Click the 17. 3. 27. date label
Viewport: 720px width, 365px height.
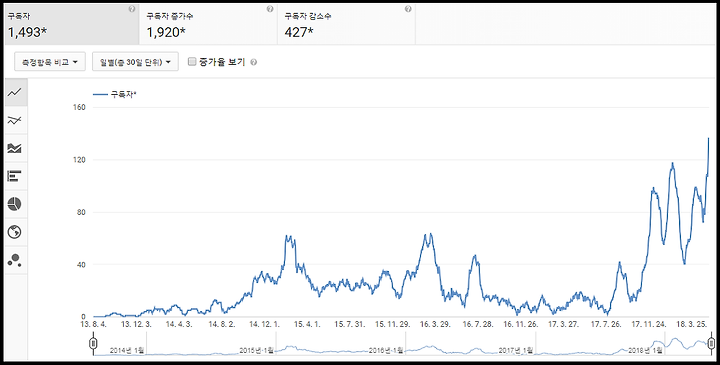(563, 324)
